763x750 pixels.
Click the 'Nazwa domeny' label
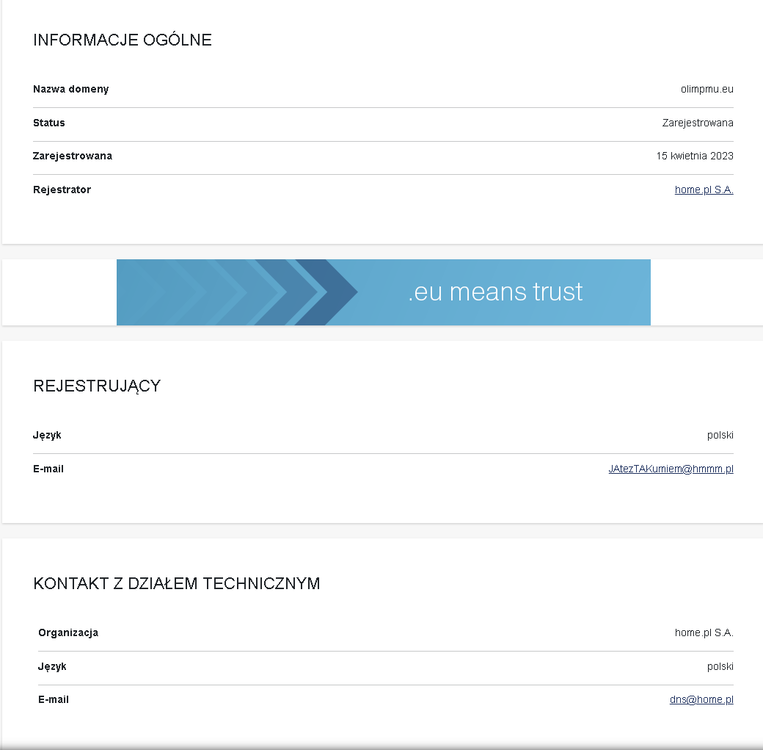click(x=71, y=89)
